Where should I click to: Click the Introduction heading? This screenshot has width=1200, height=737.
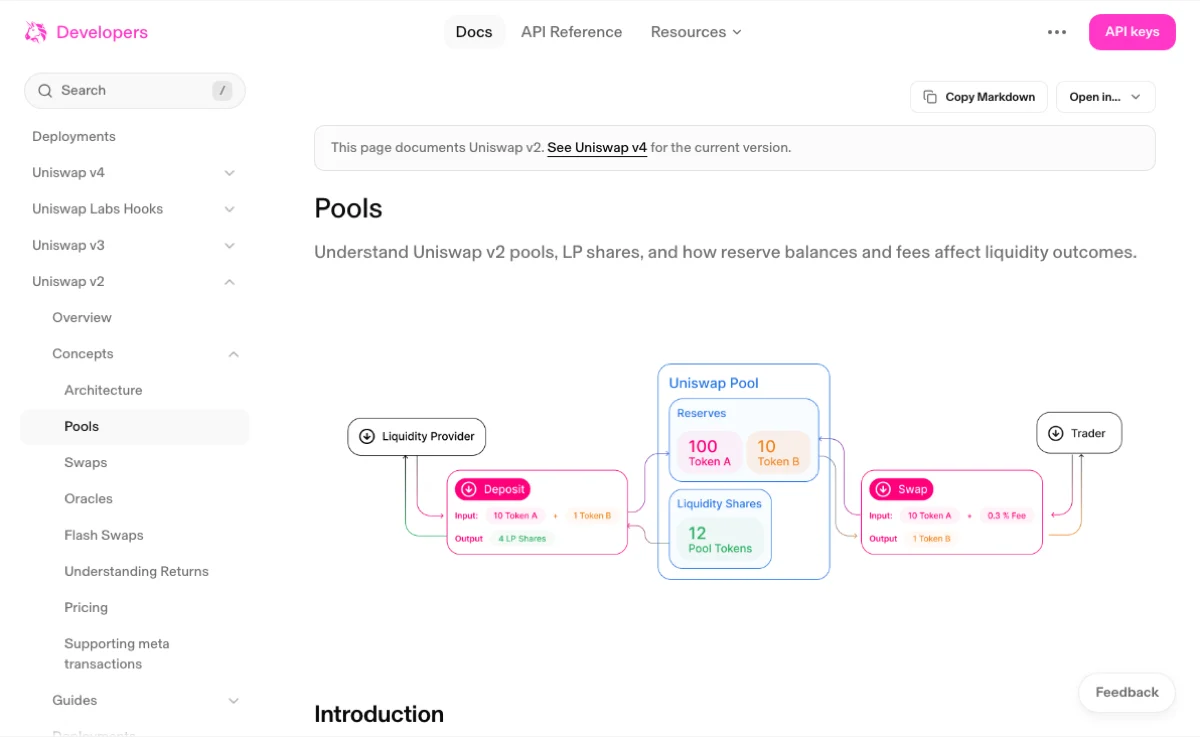click(x=379, y=714)
